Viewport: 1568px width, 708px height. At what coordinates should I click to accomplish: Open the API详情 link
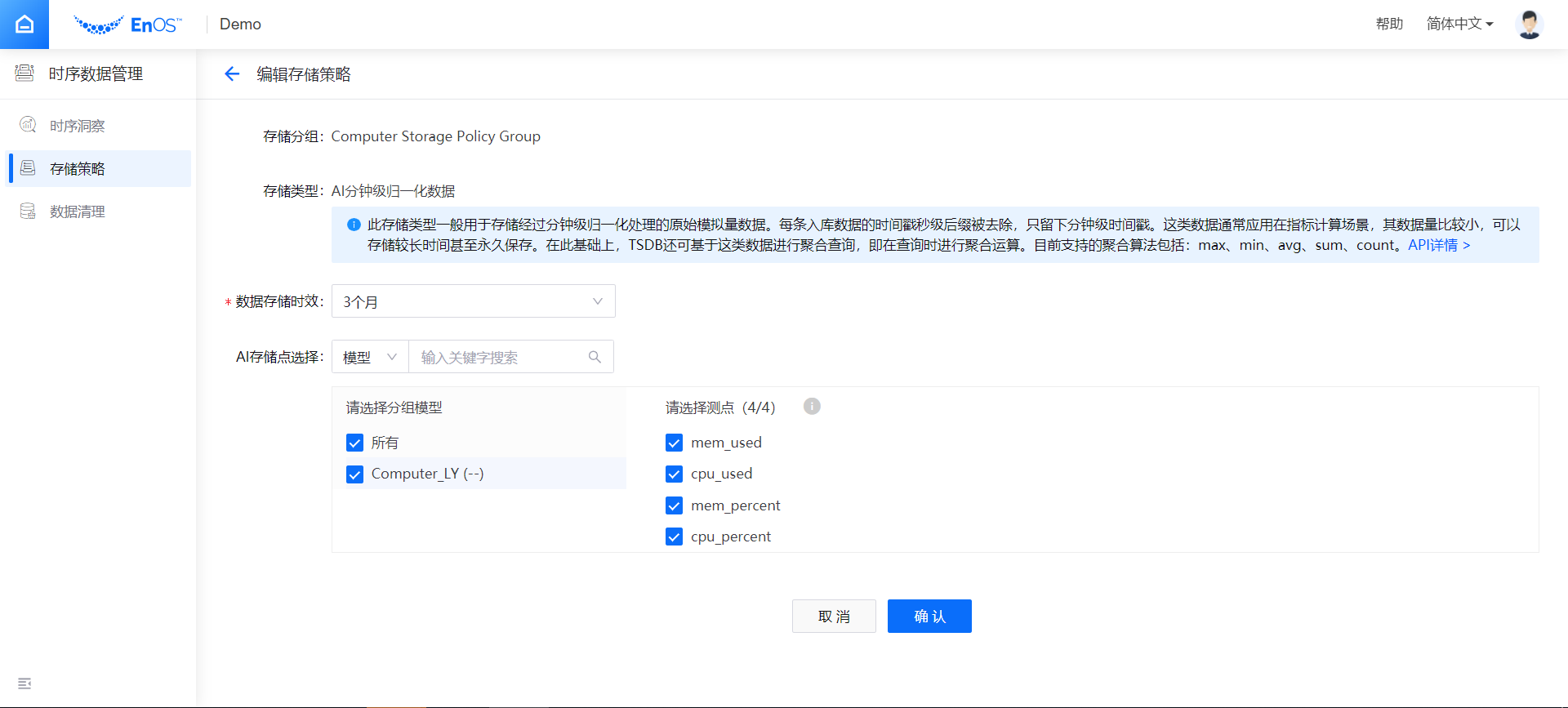pos(1439,245)
